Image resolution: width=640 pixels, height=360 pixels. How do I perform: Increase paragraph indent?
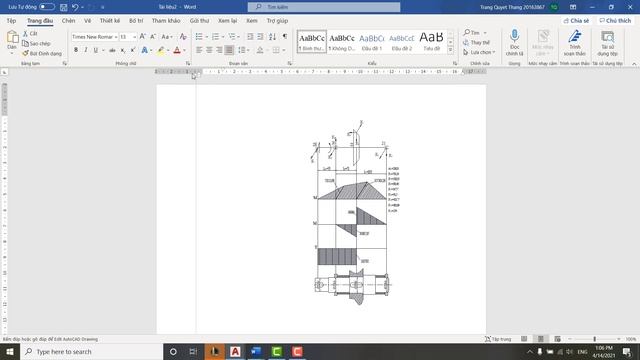pyautogui.click(x=260, y=37)
